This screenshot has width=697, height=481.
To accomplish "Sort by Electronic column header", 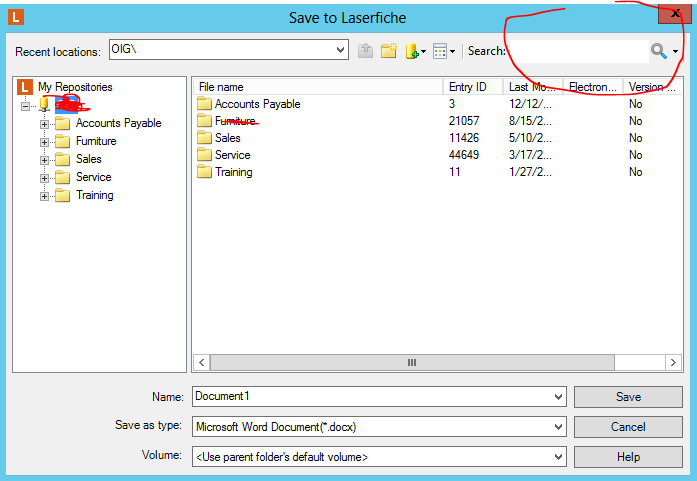I will click(x=593, y=87).
